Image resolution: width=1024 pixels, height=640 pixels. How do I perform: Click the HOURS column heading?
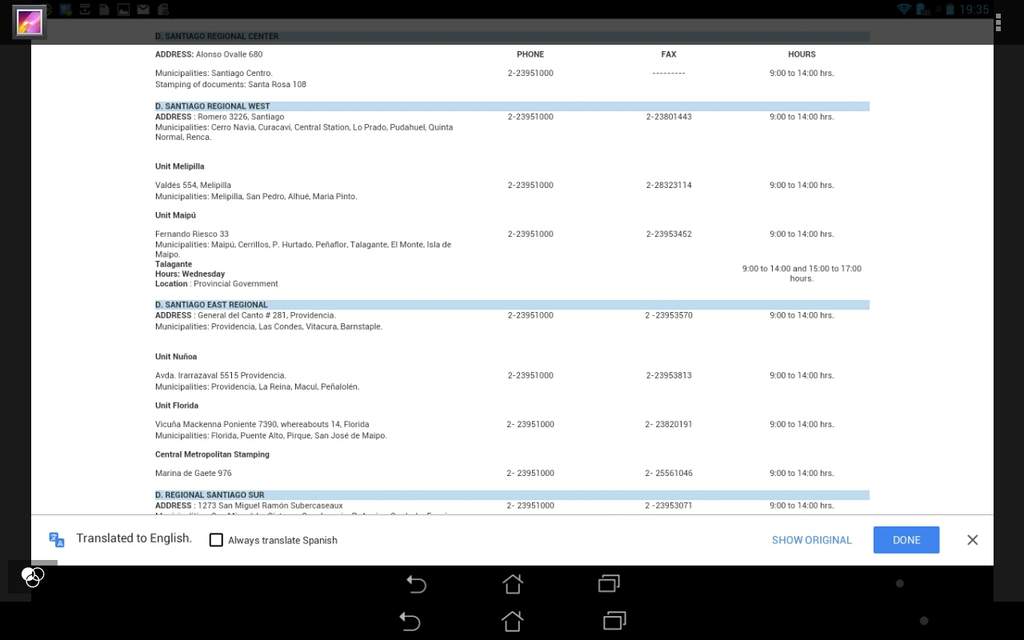[802, 54]
